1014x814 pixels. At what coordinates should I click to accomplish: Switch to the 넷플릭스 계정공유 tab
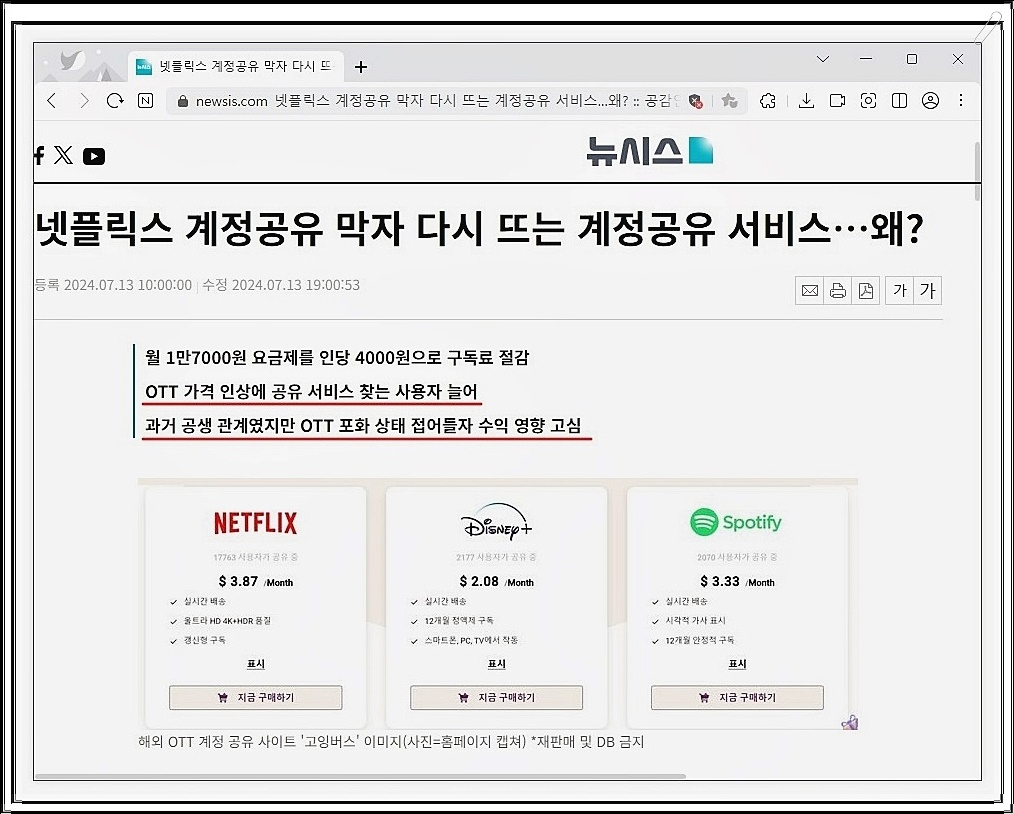[236, 66]
